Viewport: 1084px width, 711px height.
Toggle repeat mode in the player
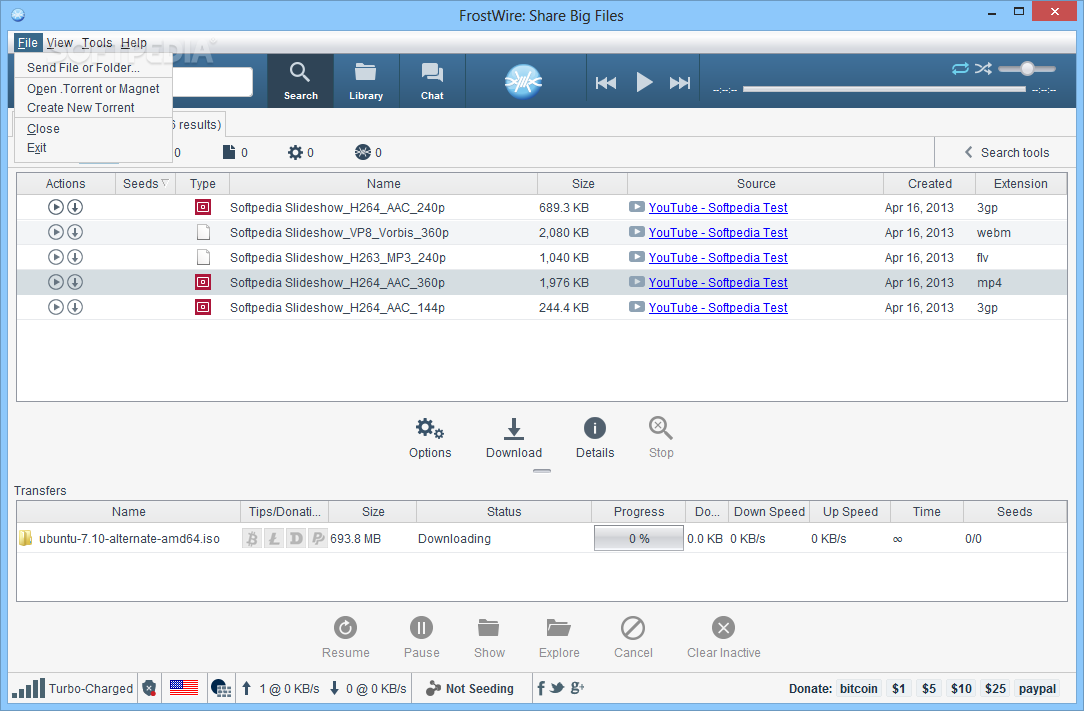click(960, 68)
